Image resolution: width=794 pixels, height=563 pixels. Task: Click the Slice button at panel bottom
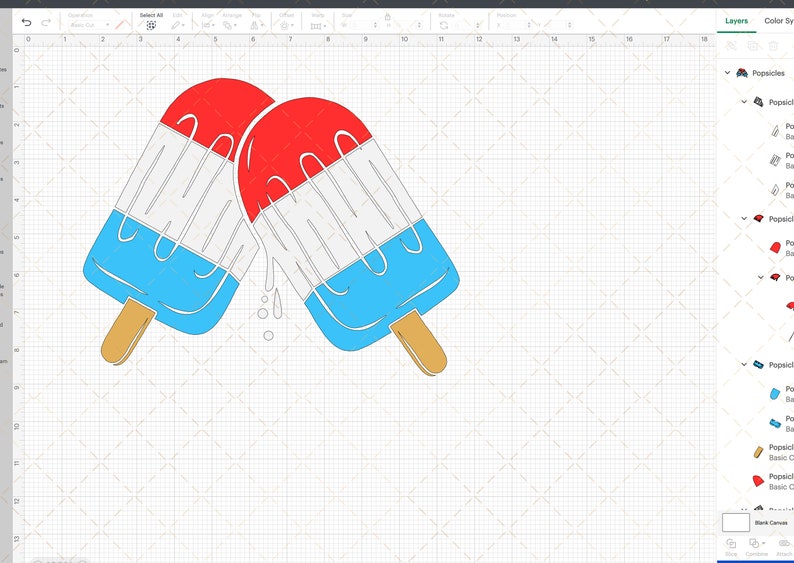click(x=731, y=547)
